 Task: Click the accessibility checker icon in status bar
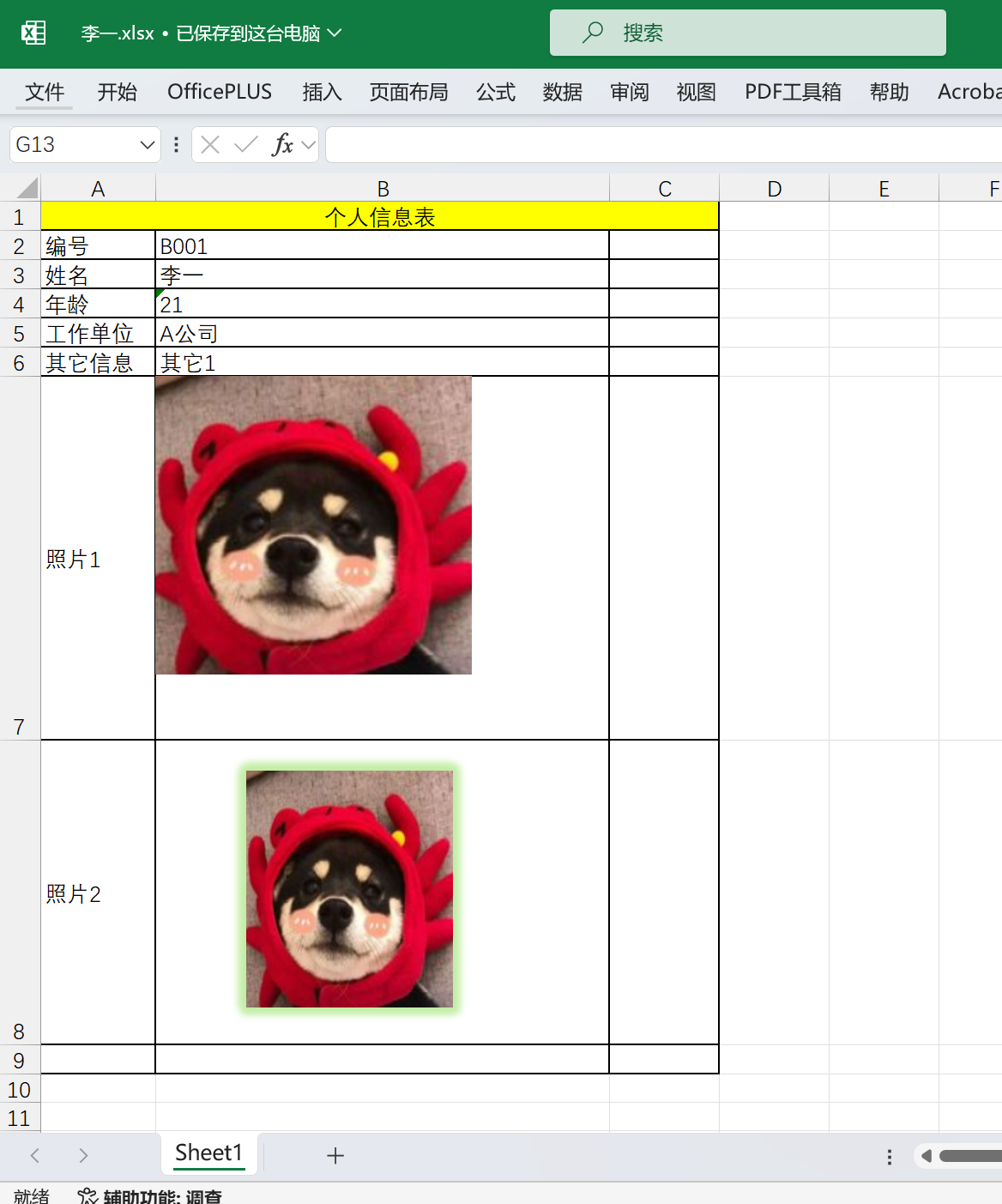86,1195
